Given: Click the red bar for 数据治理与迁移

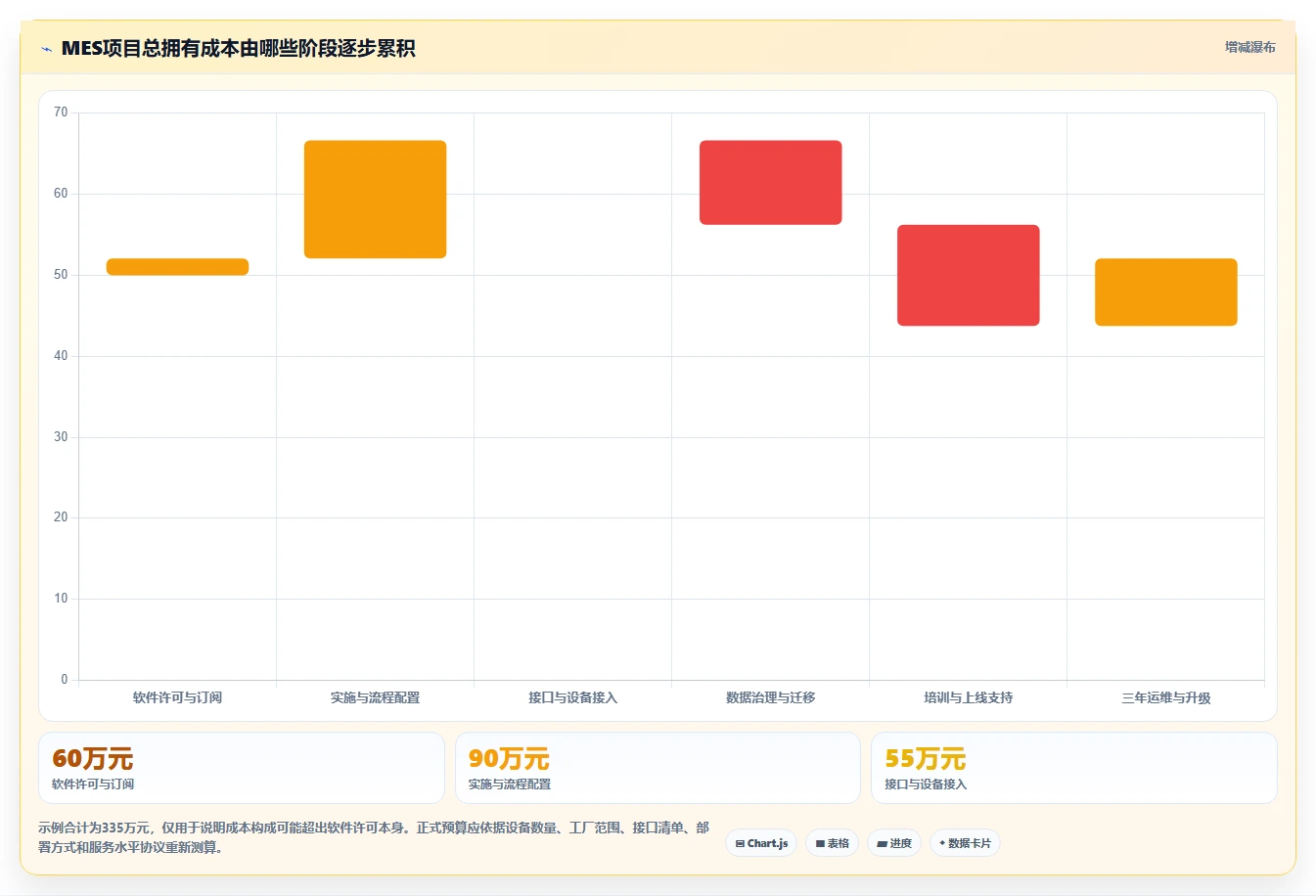Looking at the screenshot, I should pos(770,183).
